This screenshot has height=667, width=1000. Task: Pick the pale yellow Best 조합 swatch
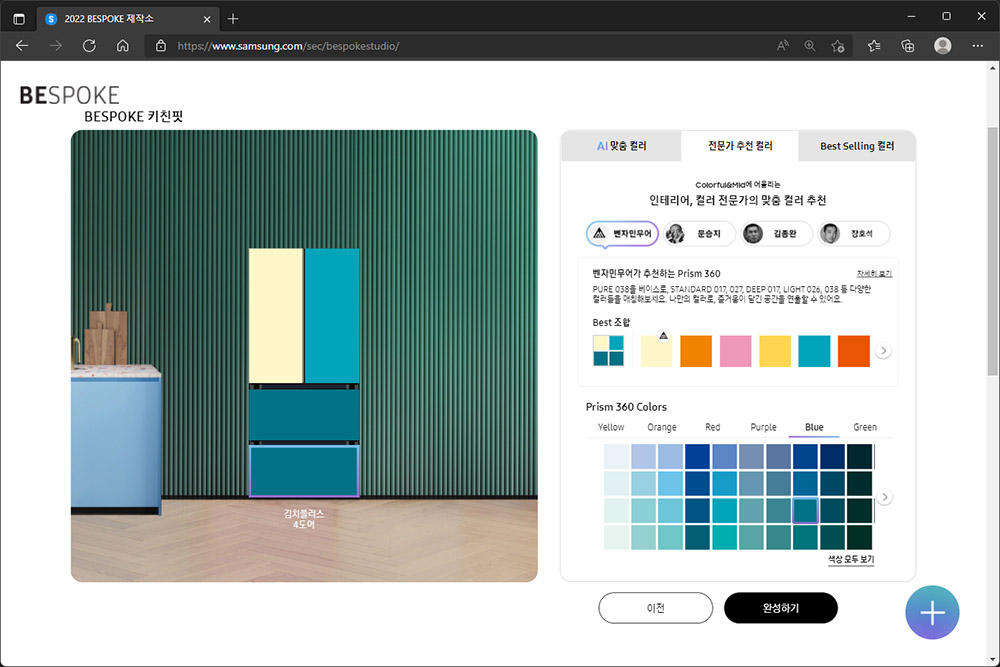click(656, 351)
